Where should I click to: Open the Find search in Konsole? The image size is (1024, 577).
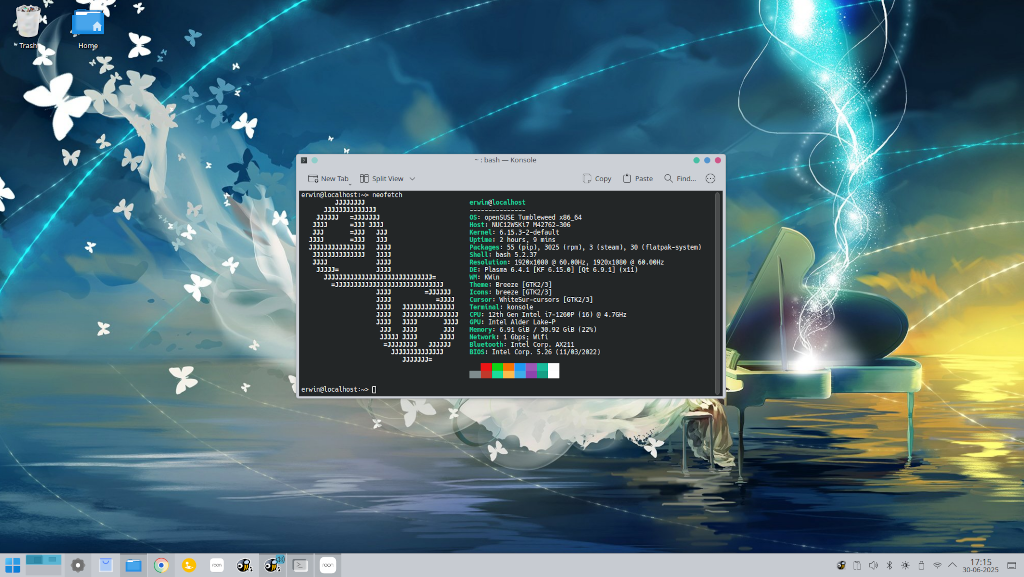point(680,178)
